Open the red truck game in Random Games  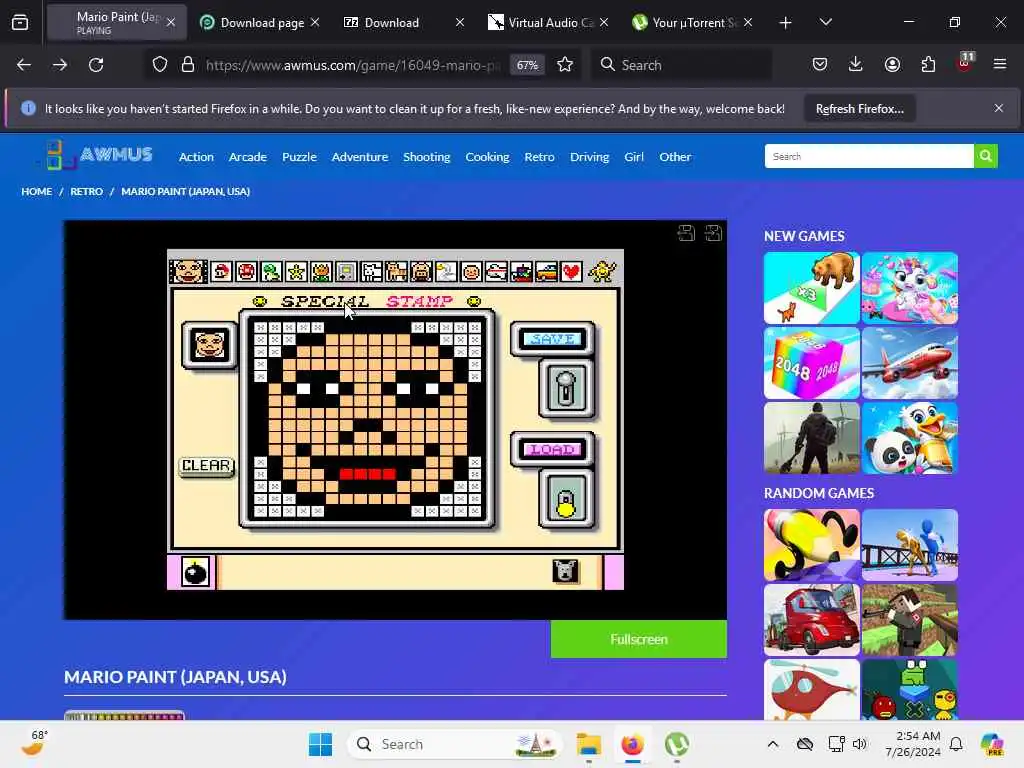pyautogui.click(x=812, y=620)
